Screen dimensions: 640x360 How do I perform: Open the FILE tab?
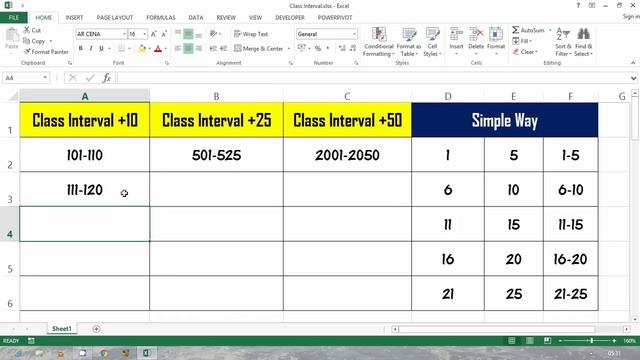pyautogui.click(x=13, y=18)
